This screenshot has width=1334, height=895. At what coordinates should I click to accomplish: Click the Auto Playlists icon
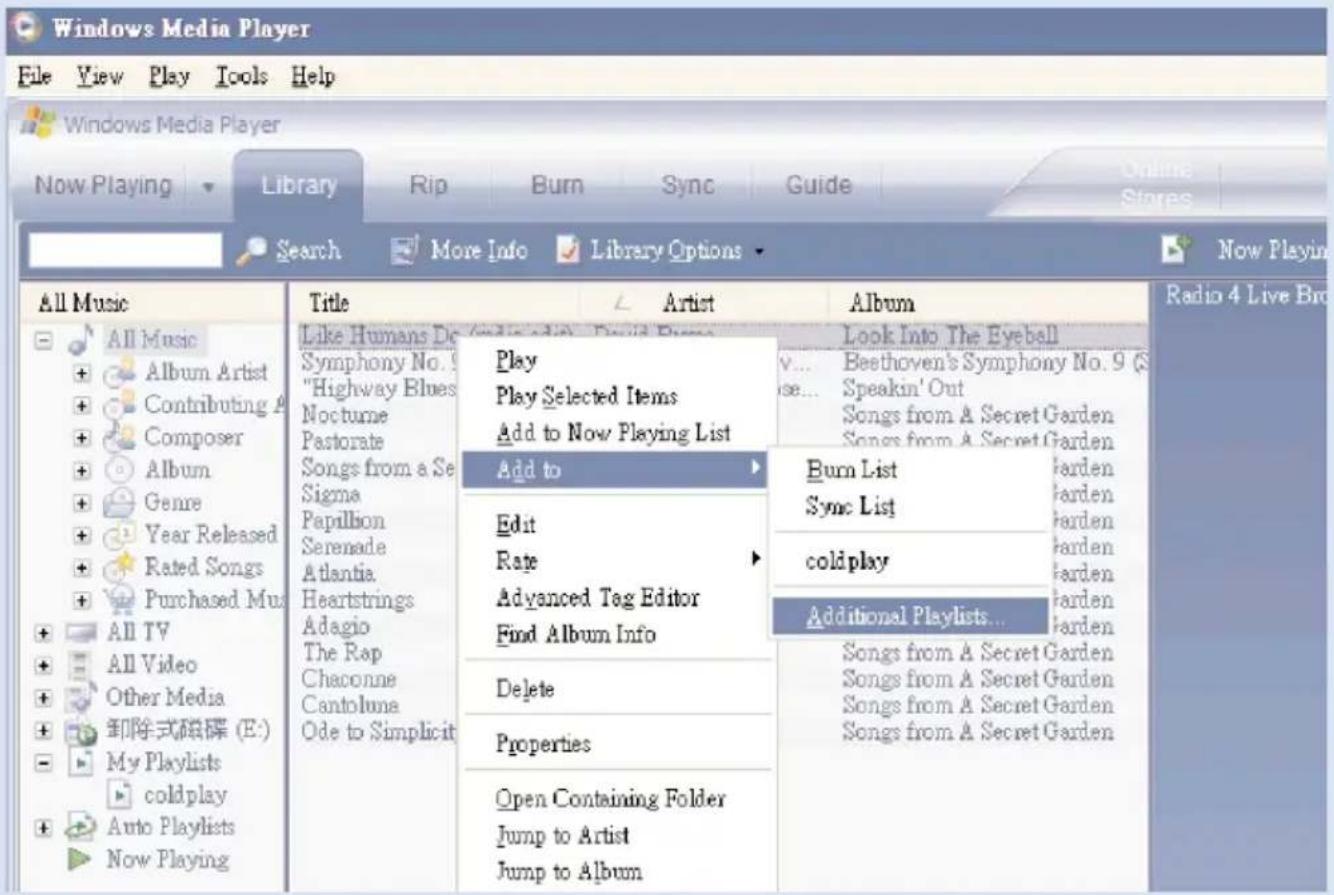pyautogui.click(x=81, y=827)
